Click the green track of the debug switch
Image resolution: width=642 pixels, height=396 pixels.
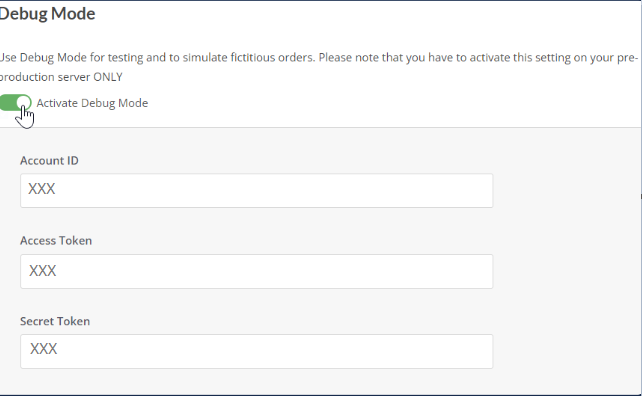[8, 103]
